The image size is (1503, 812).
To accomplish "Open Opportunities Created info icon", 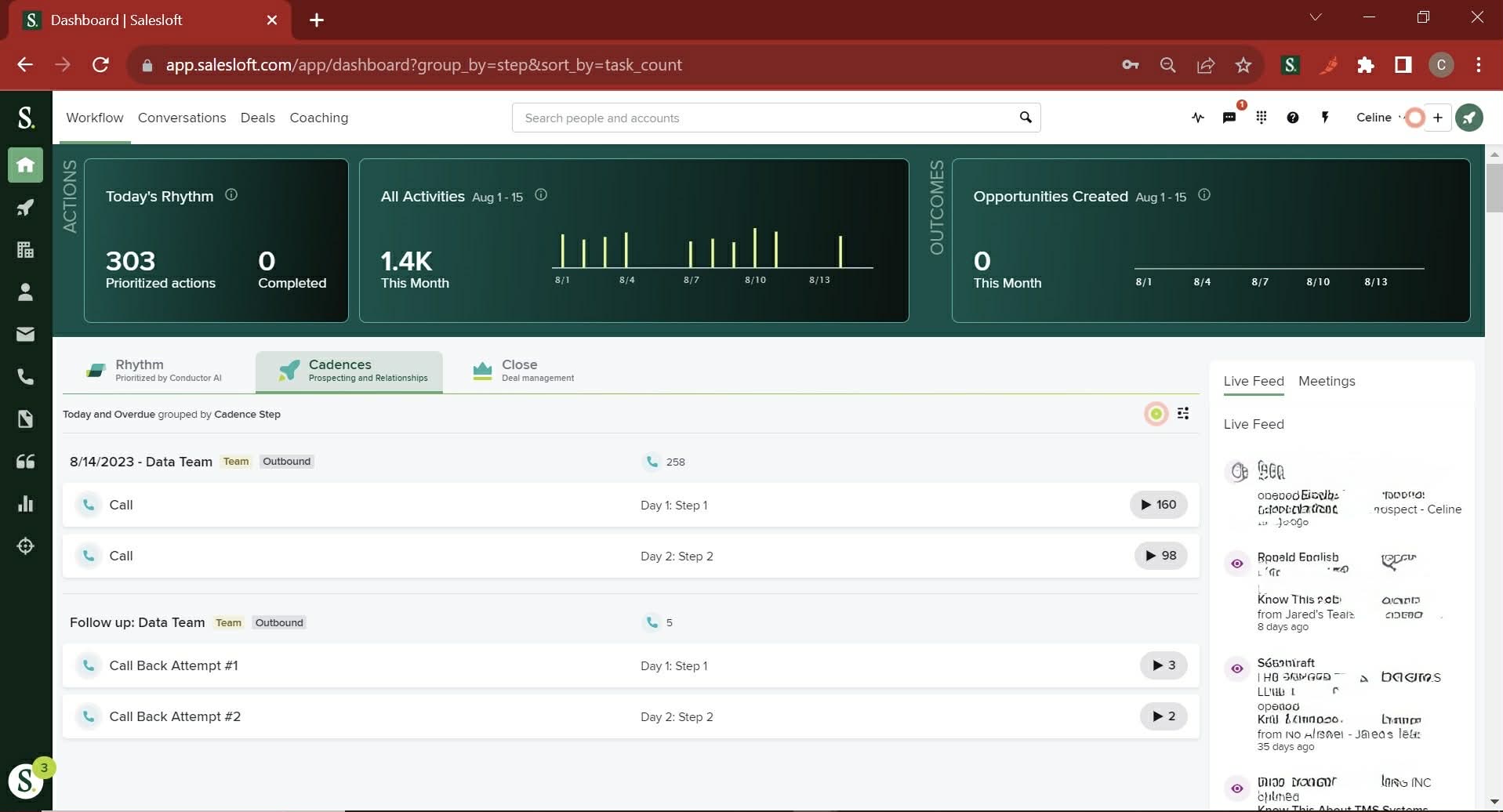I will (x=1204, y=195).
